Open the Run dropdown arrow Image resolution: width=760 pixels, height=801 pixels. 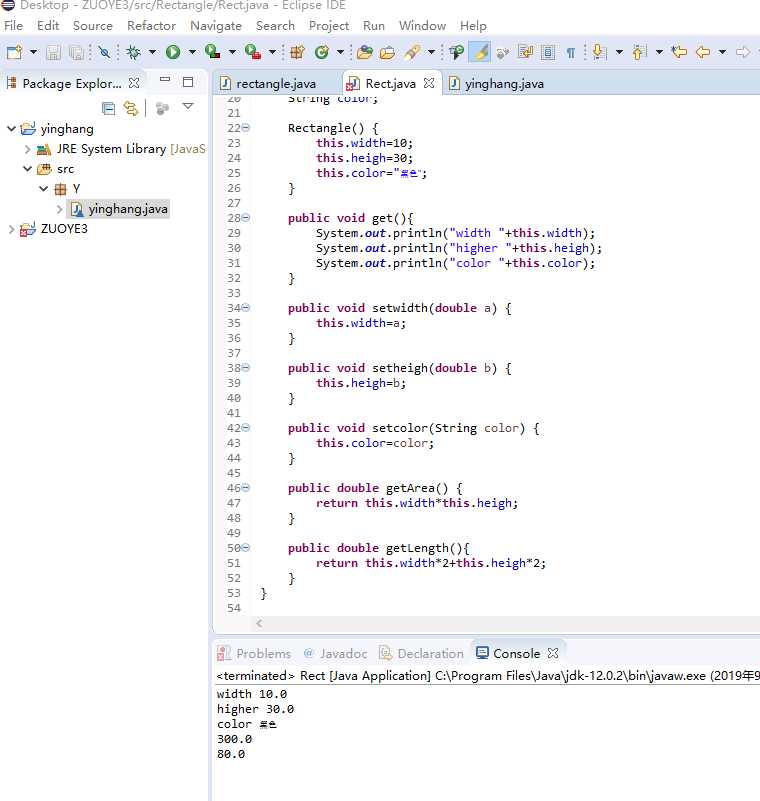coord(192,52)
